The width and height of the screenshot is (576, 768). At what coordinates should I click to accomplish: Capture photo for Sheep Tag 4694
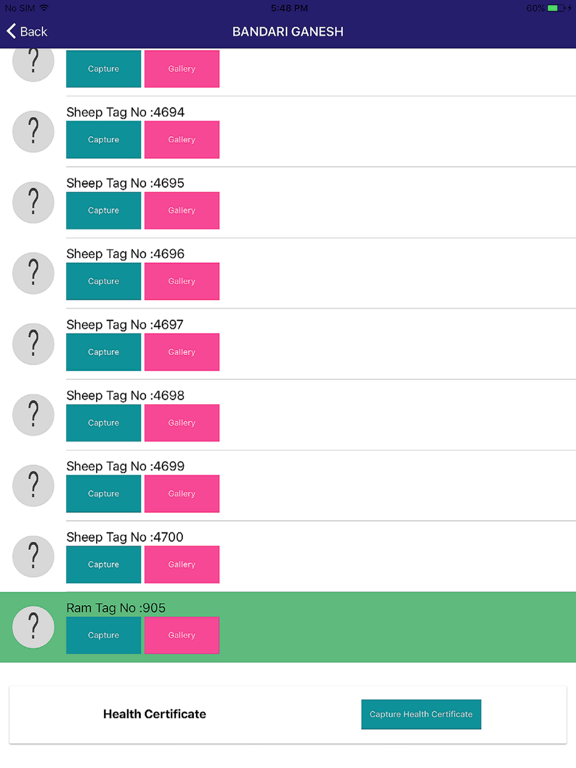(103, 140)
